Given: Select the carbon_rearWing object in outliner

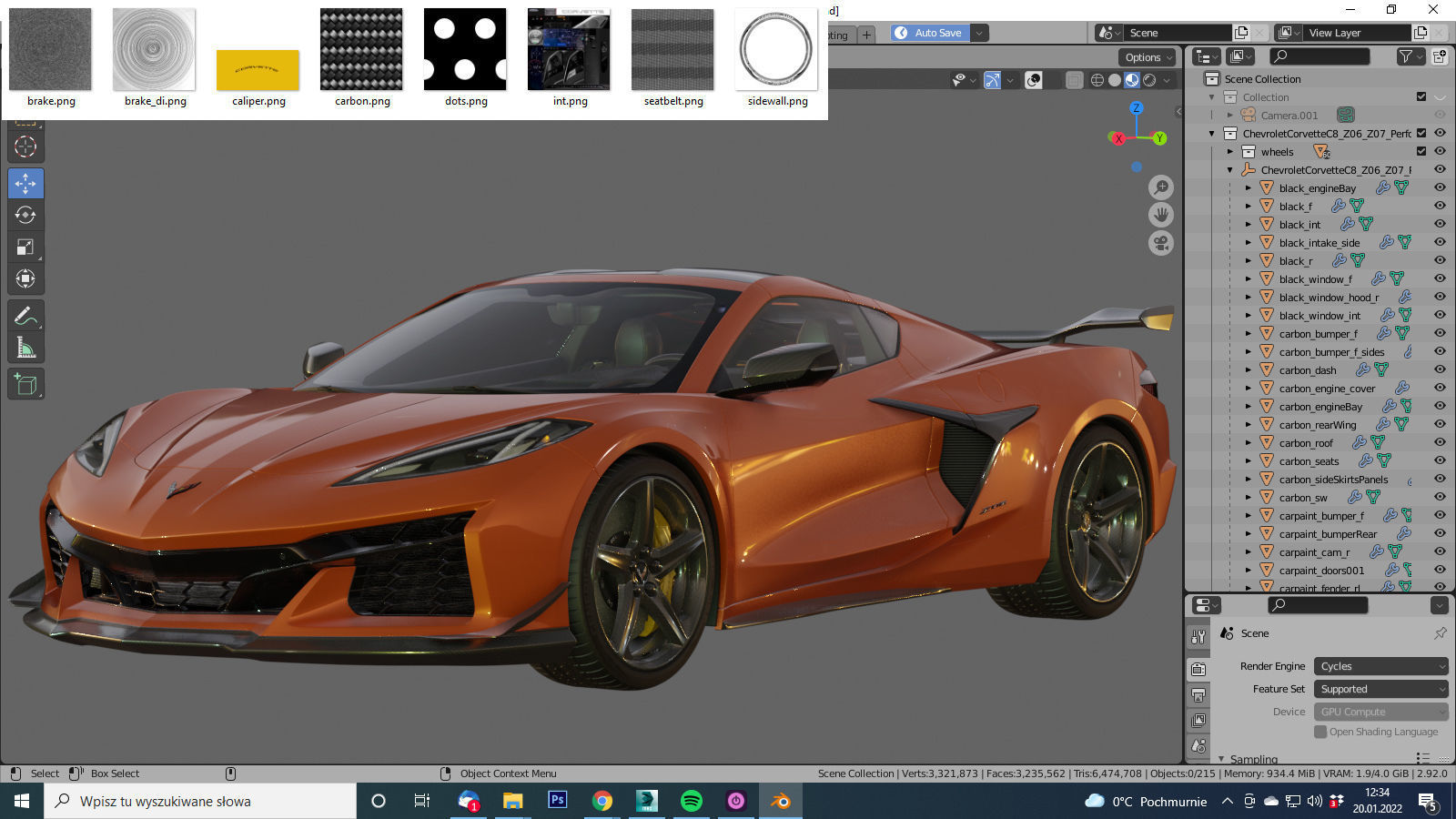Looking at the screenshot, I should [1317, 425].
